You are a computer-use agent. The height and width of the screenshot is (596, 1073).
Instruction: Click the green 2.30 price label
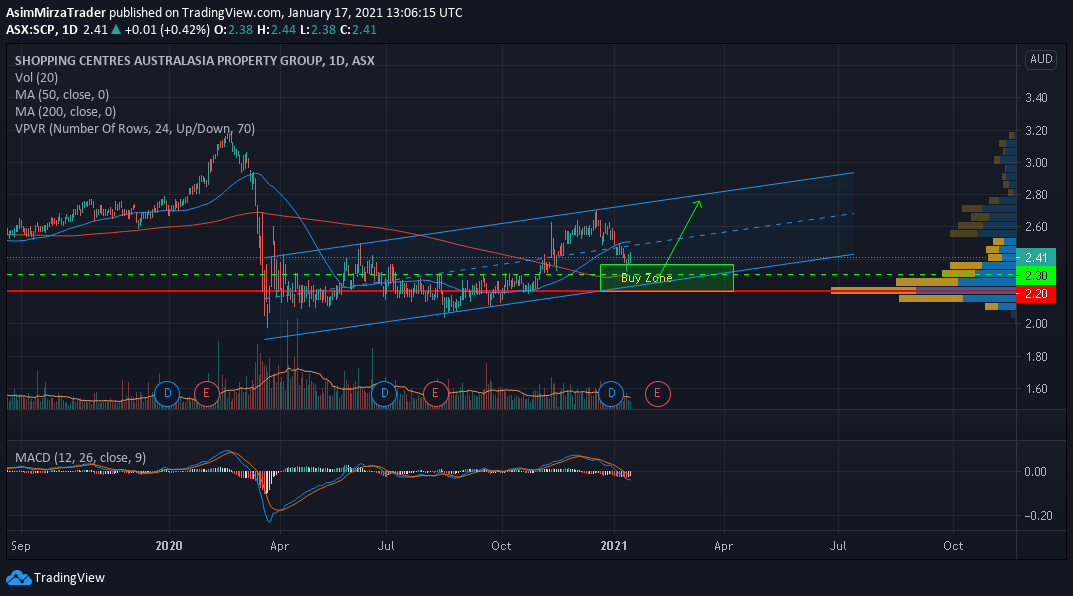tap(1036, 275)
